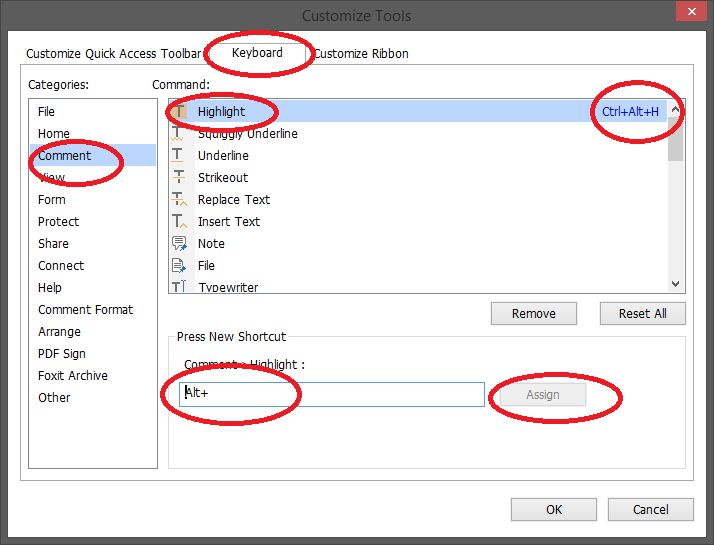Screen dimensions: 714x545
Task: Select the Insert Text command
Action: point(418,221)
